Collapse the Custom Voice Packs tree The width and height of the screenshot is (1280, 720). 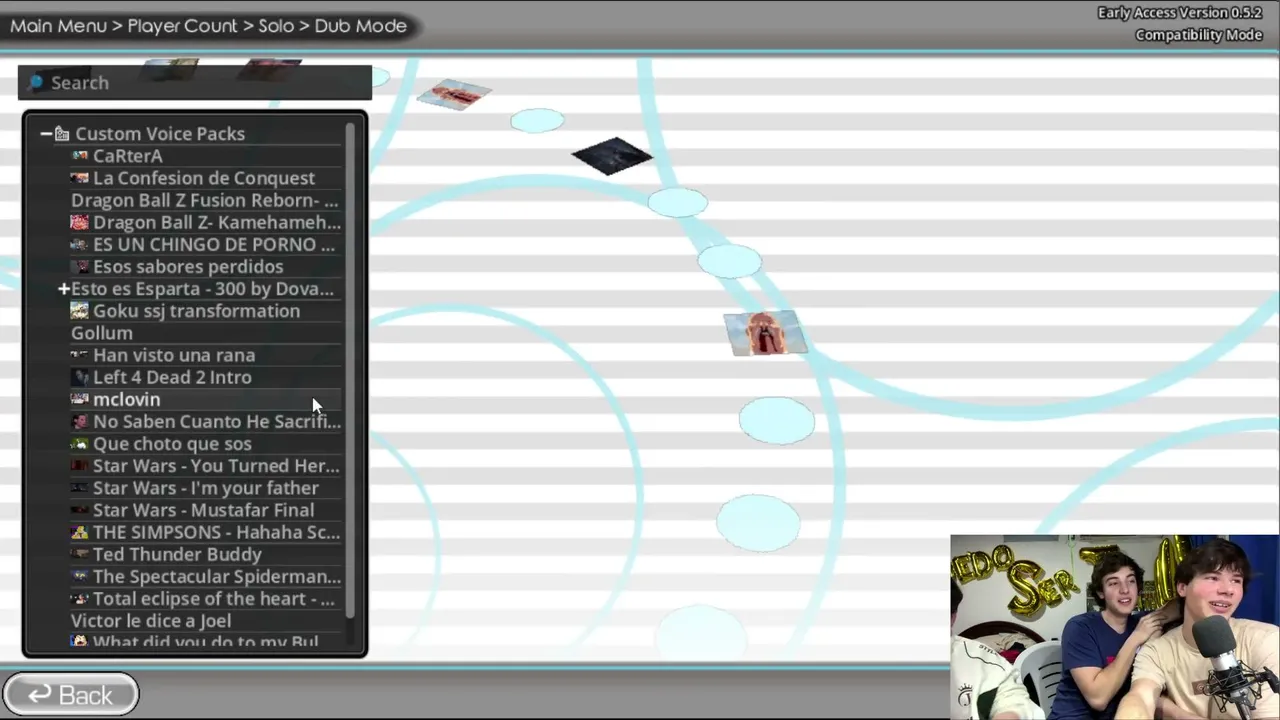(46, 134)
